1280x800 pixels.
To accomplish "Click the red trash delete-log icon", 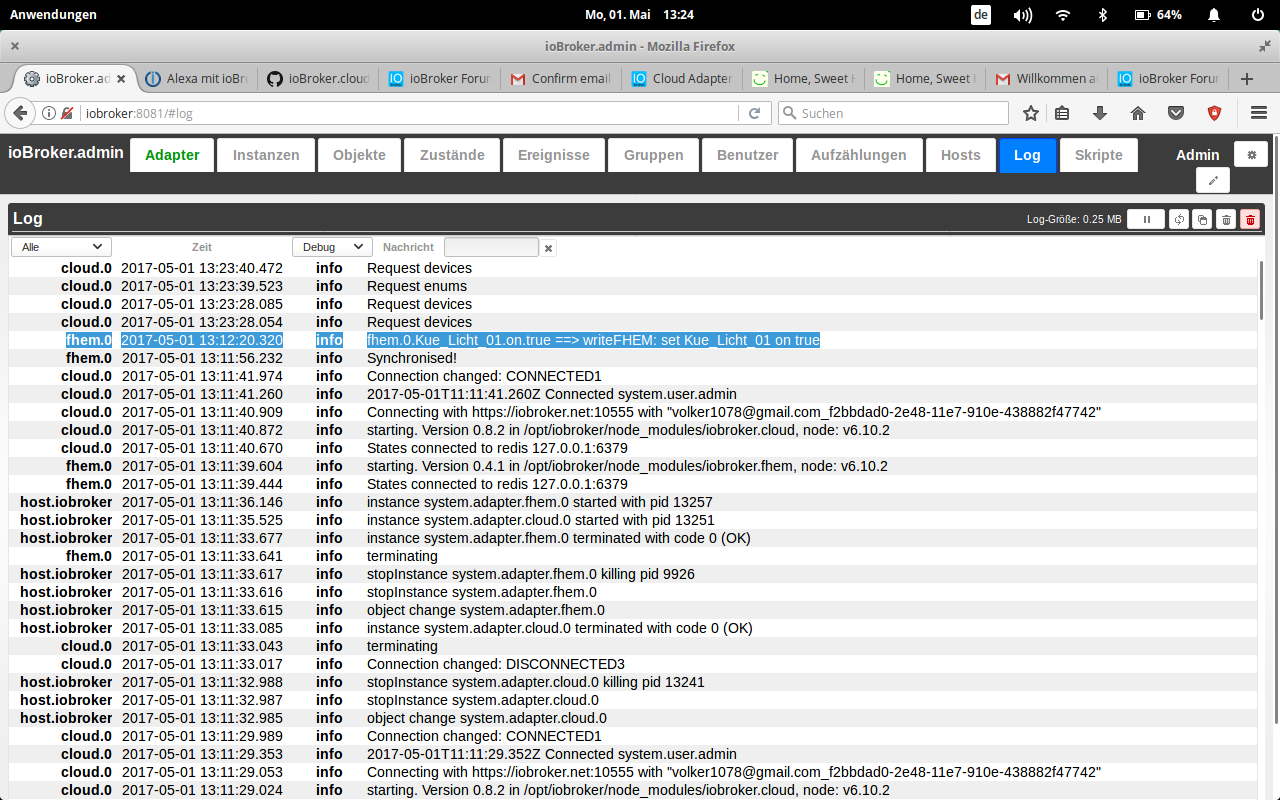I will [x=1250, y=219].
